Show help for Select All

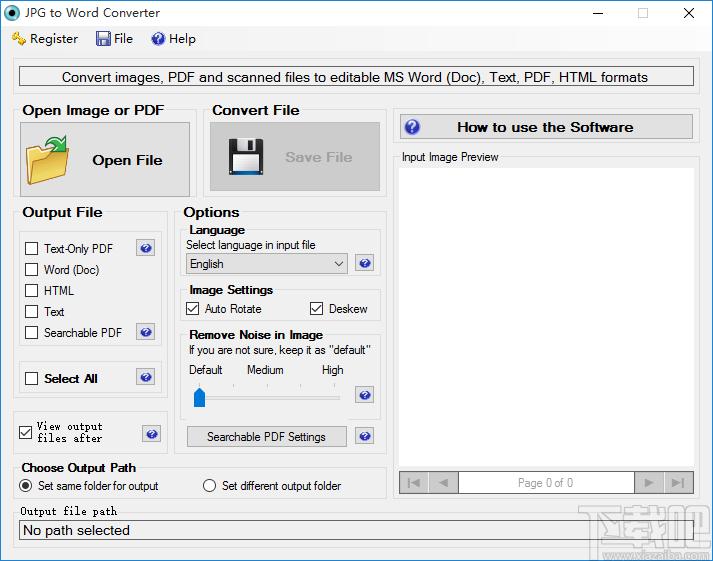[x=146, y=377]
